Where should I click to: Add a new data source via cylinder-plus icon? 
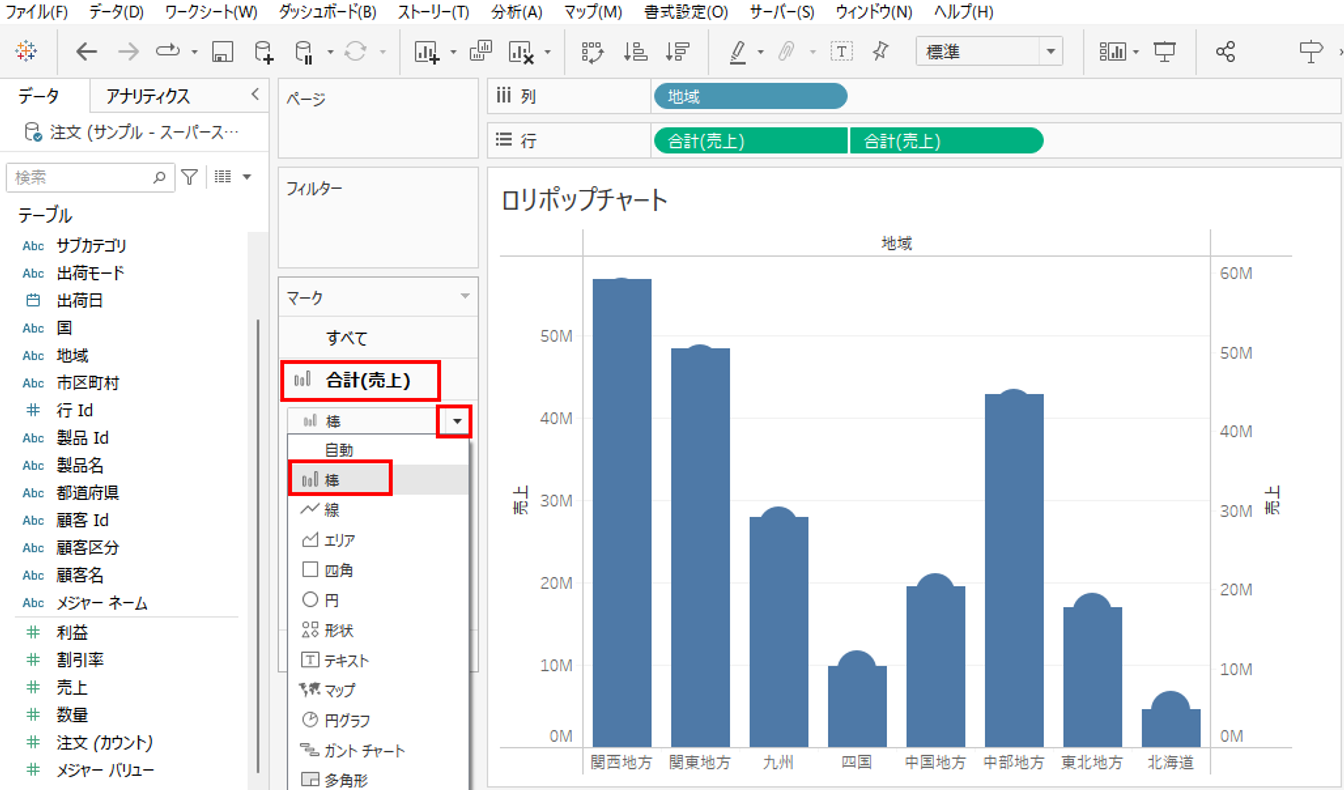click(x=263, y=52)
